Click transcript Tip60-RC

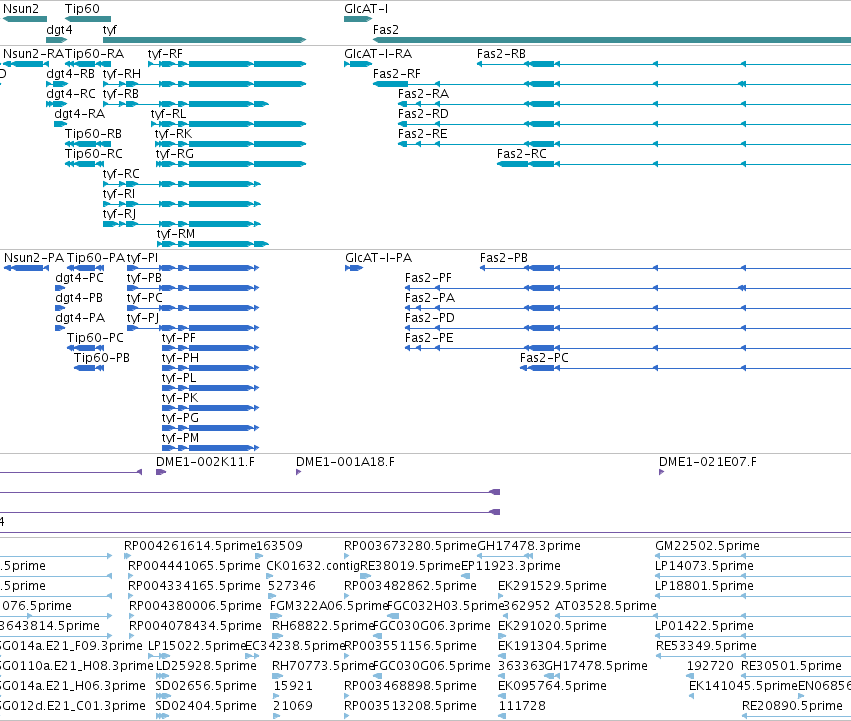point(94,154)
